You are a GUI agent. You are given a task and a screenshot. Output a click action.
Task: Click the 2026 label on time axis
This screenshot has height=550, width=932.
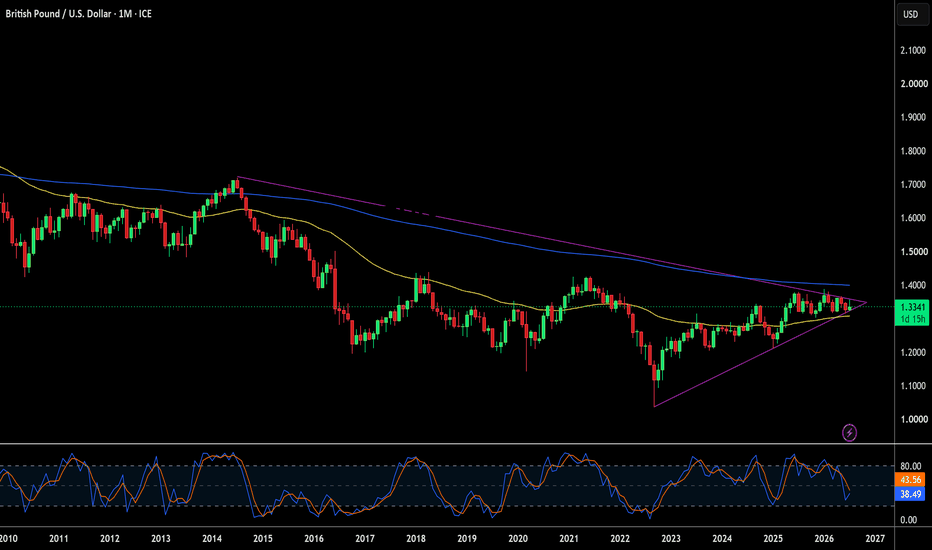click(x=824, y=539)
